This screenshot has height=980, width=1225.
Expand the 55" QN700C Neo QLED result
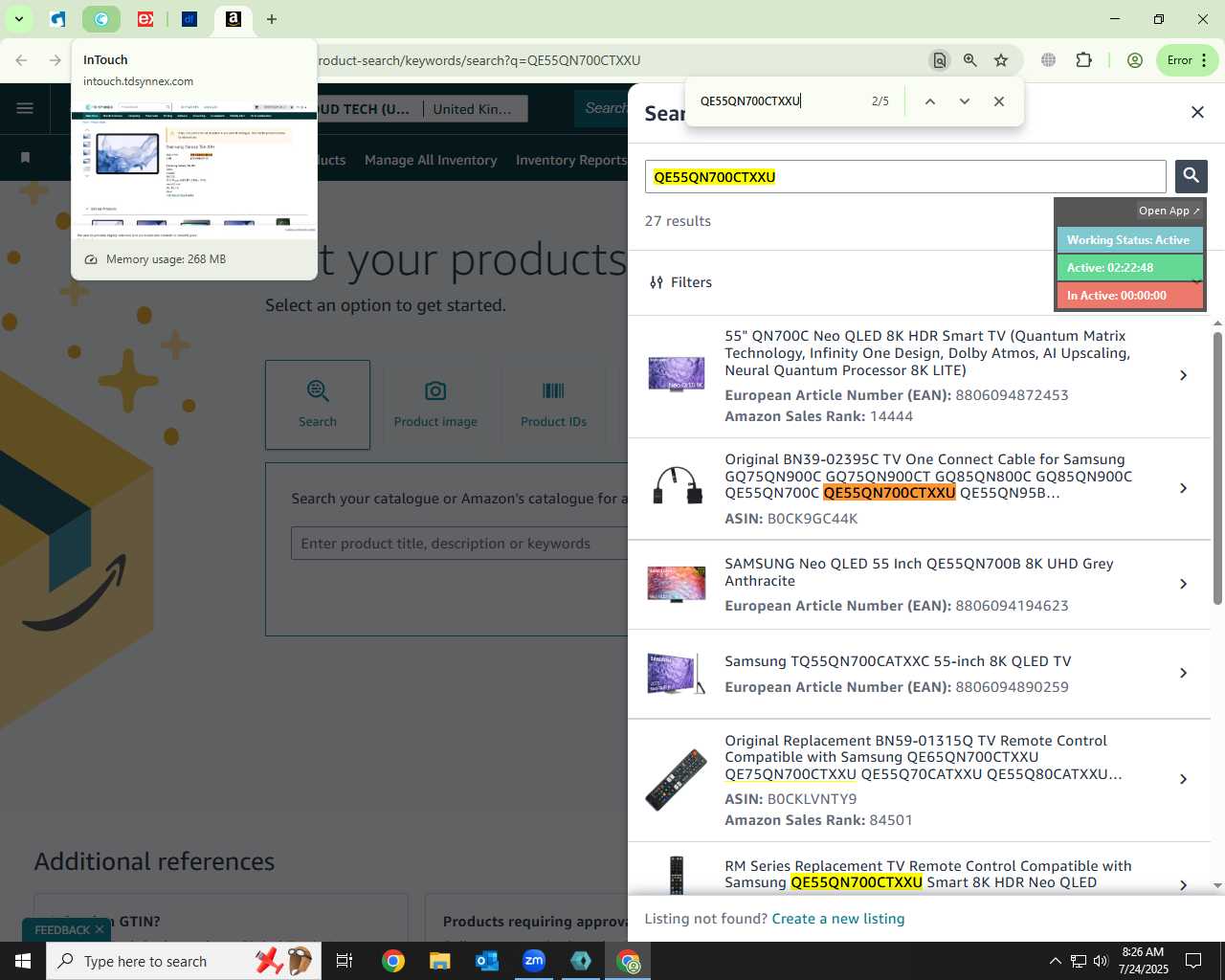point(1184,375)
